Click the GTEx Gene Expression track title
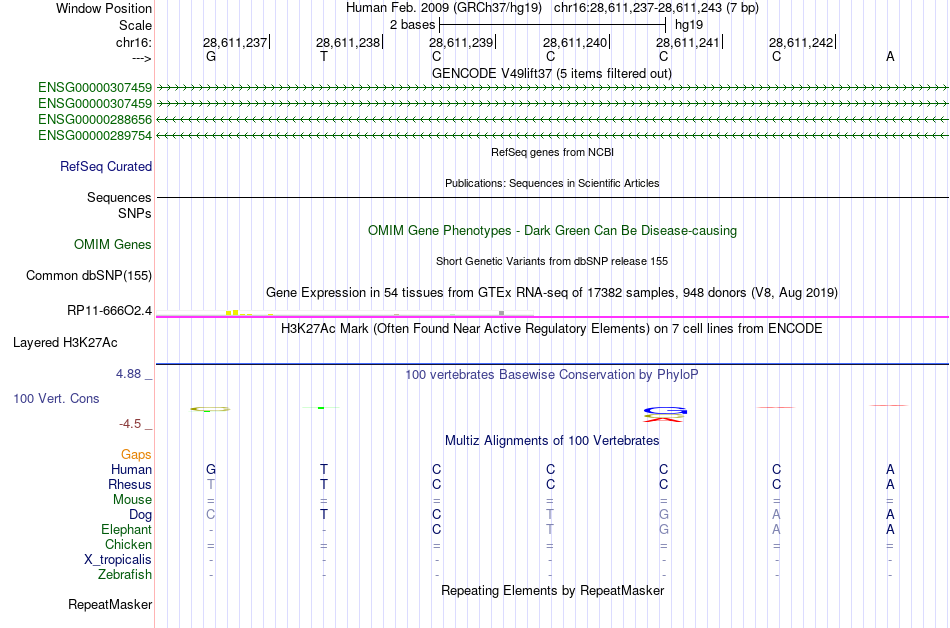This screenshot has width=950, height=628. [551, 293]
